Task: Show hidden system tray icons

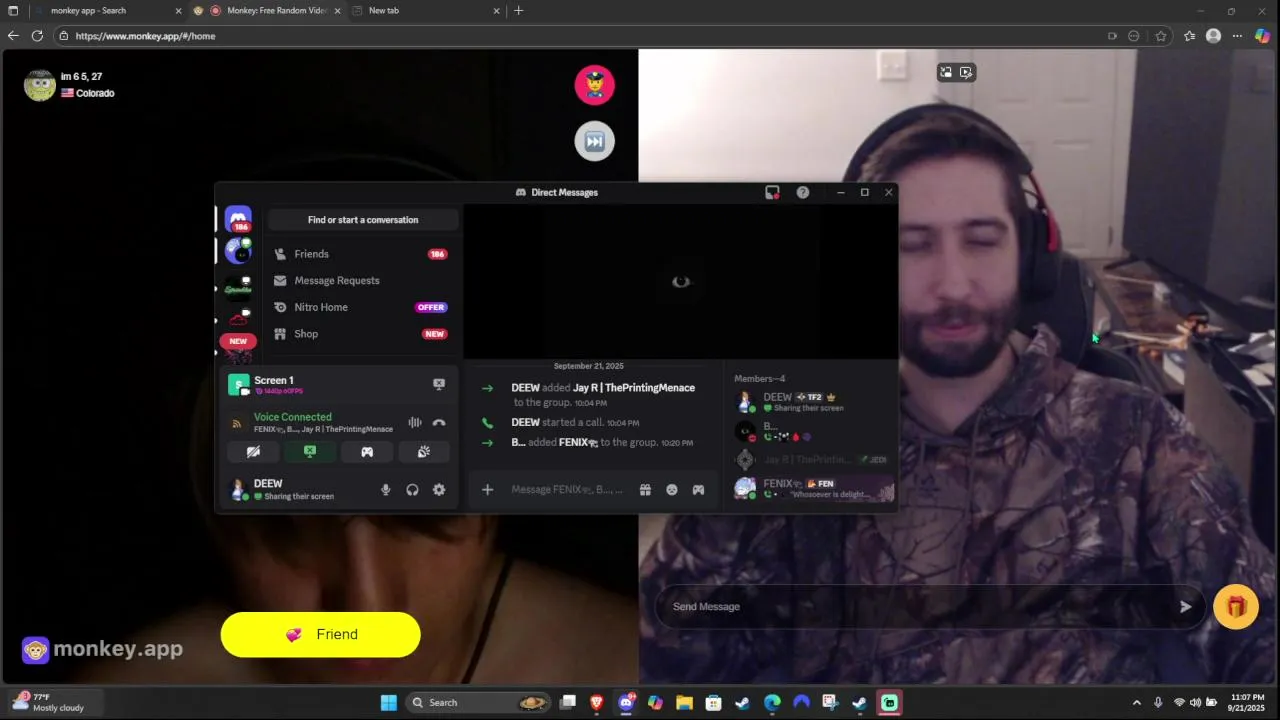Action: pos(1136,702)
